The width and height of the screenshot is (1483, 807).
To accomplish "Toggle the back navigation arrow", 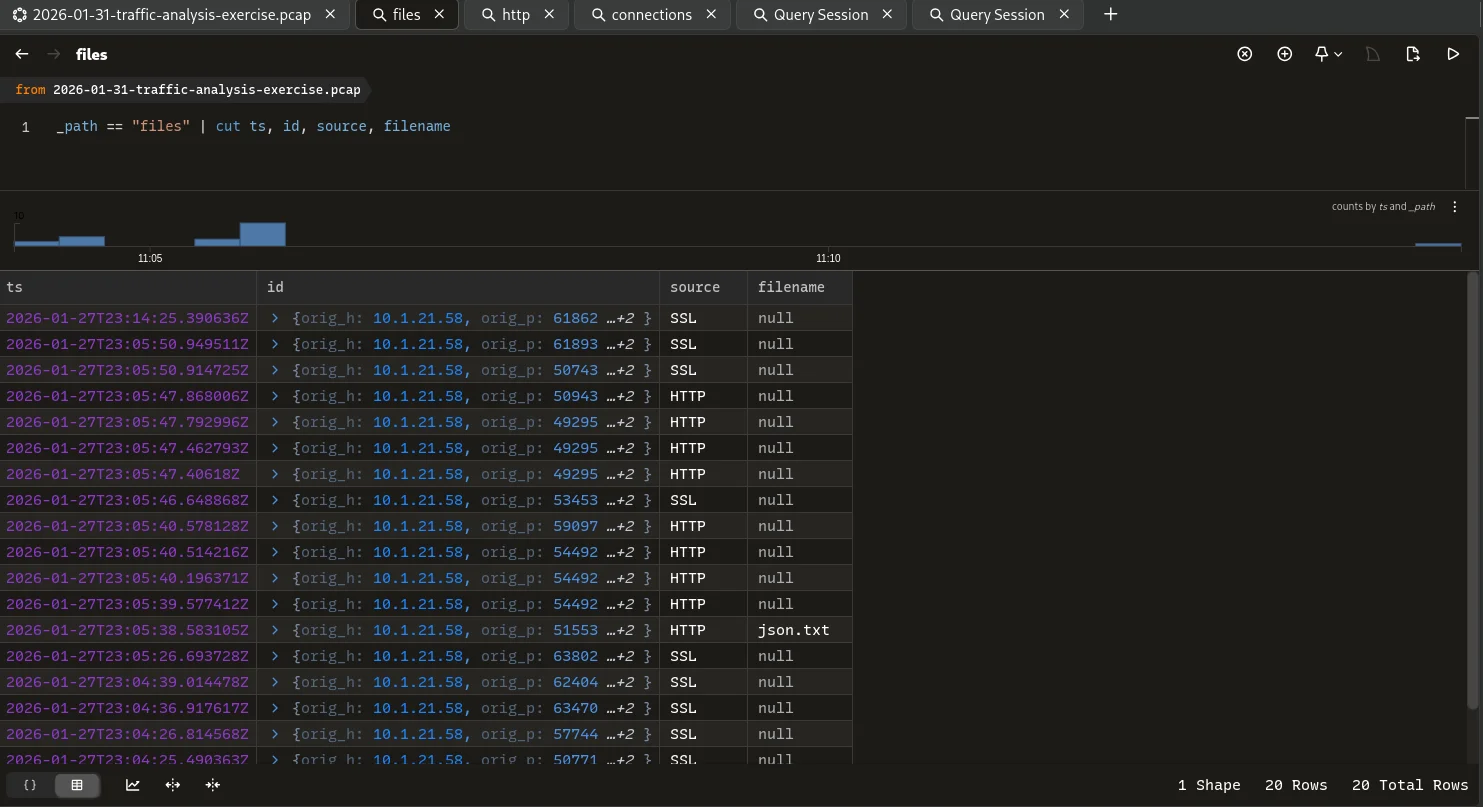I will pyautogui.click(x=22, y=54).
